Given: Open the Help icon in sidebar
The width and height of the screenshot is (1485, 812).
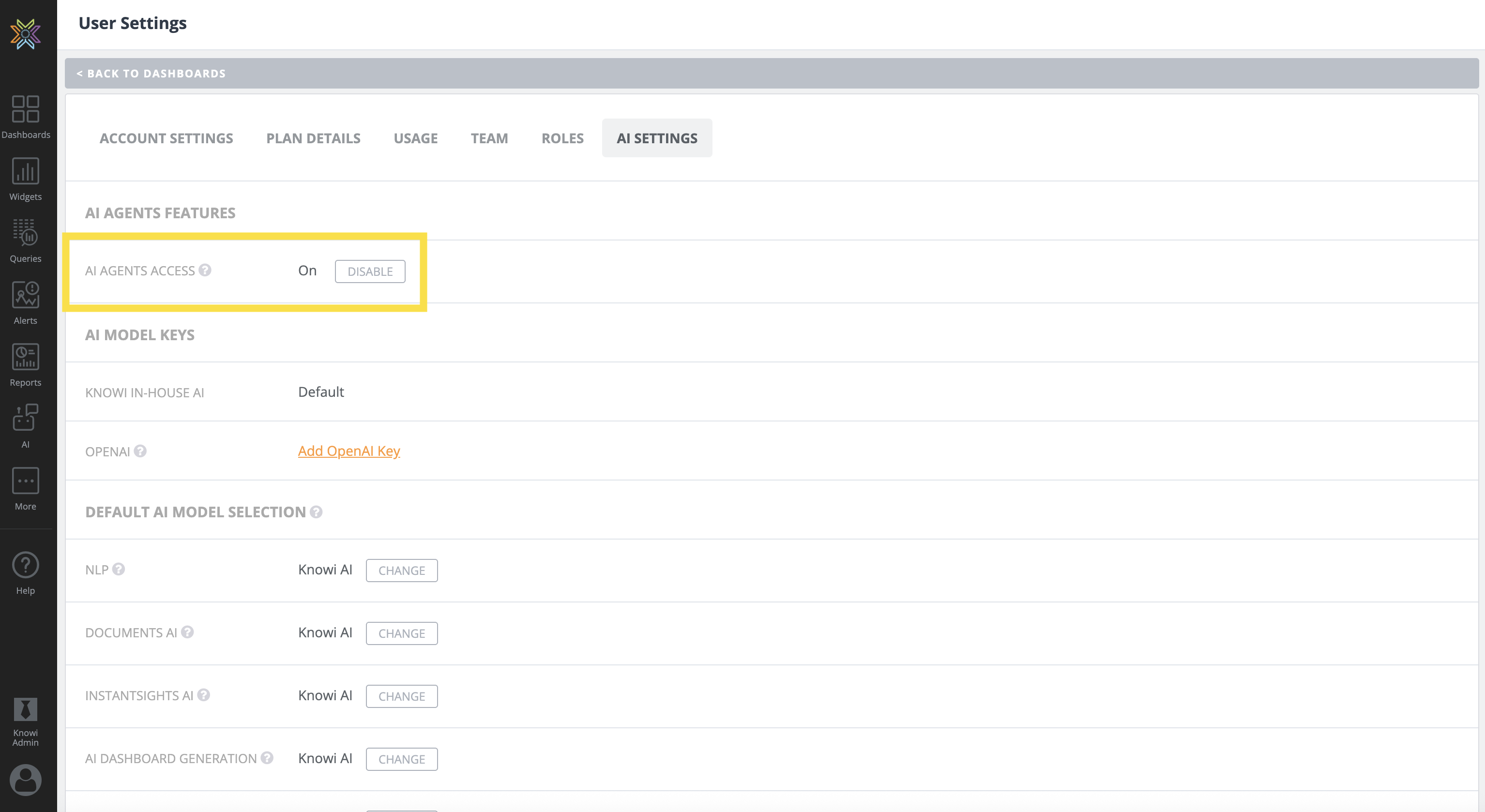Looking at the screenshot, I should coord(25,573).
